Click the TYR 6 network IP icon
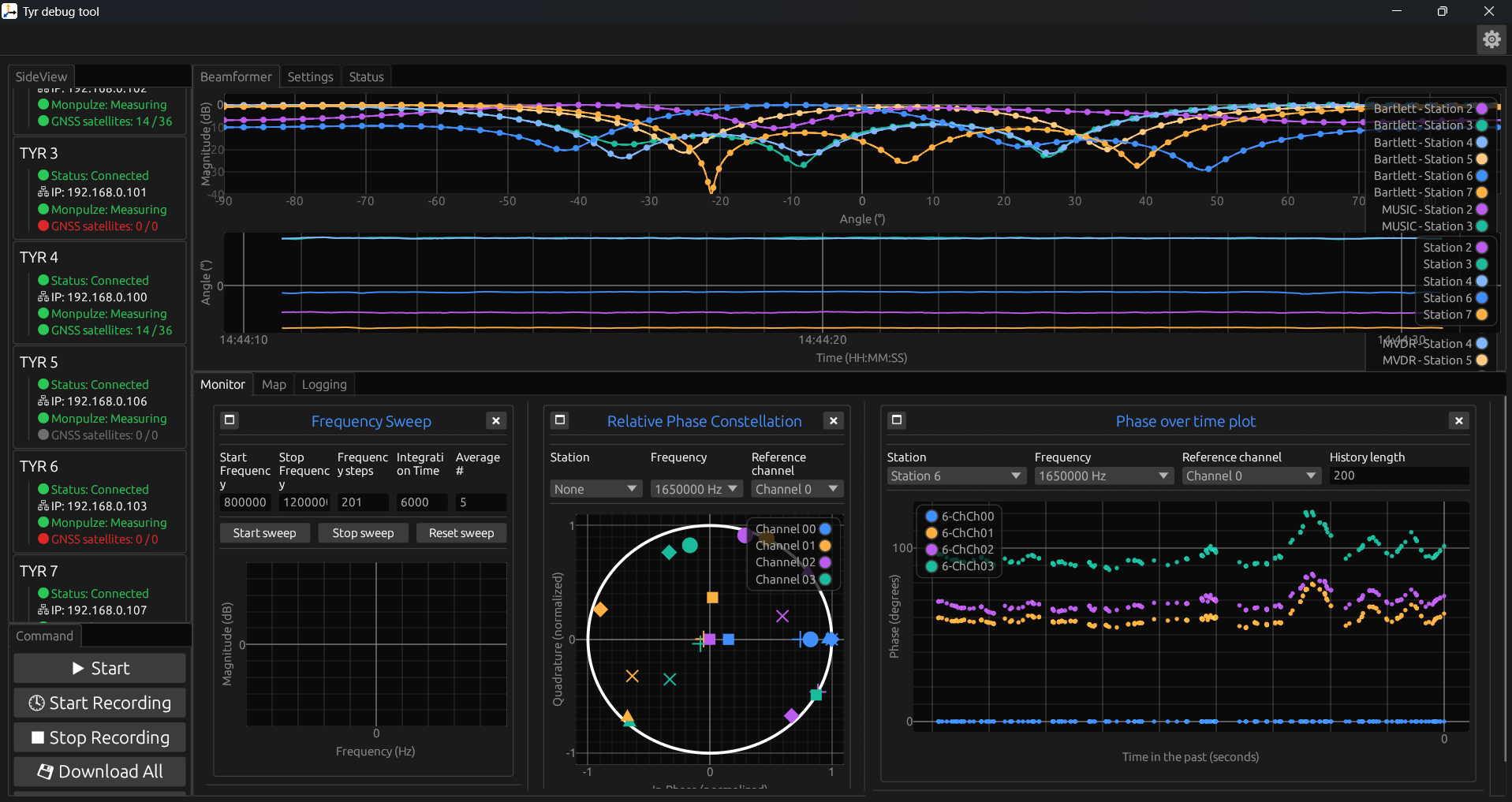Image resolution: width=1512 pixels, height=802 pixels. 43,506
